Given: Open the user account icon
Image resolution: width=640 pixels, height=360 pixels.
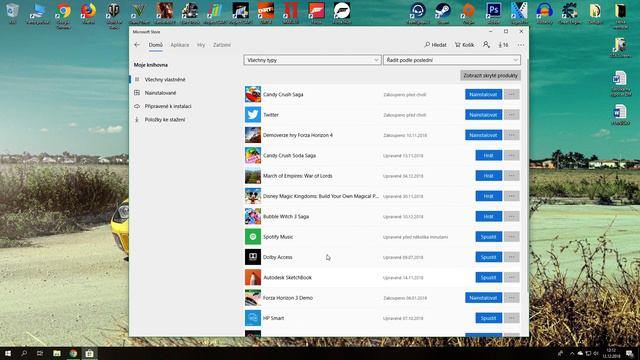Looking at the screenshot, I should [x=486, y=44].
